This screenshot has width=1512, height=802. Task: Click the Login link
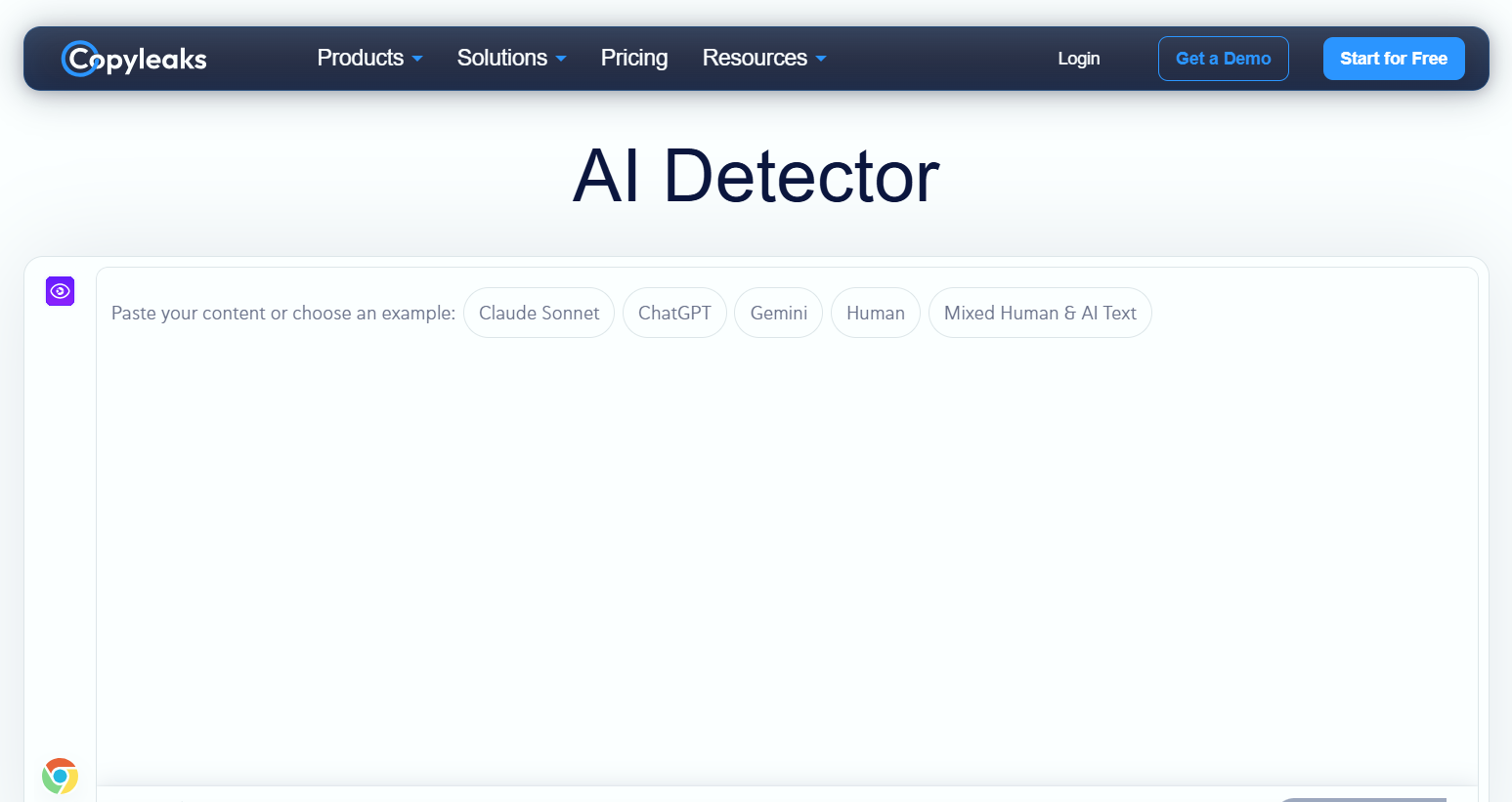pyautogui.click(x=1079, y=59)
